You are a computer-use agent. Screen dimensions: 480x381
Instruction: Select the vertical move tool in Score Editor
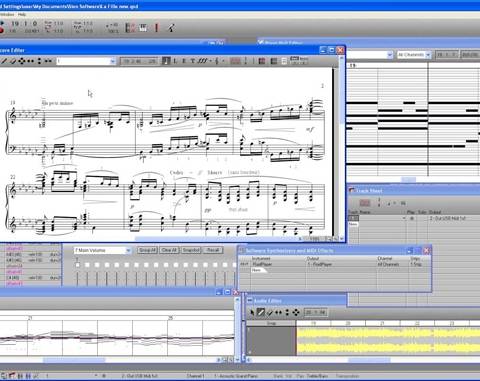coord(39,61)
